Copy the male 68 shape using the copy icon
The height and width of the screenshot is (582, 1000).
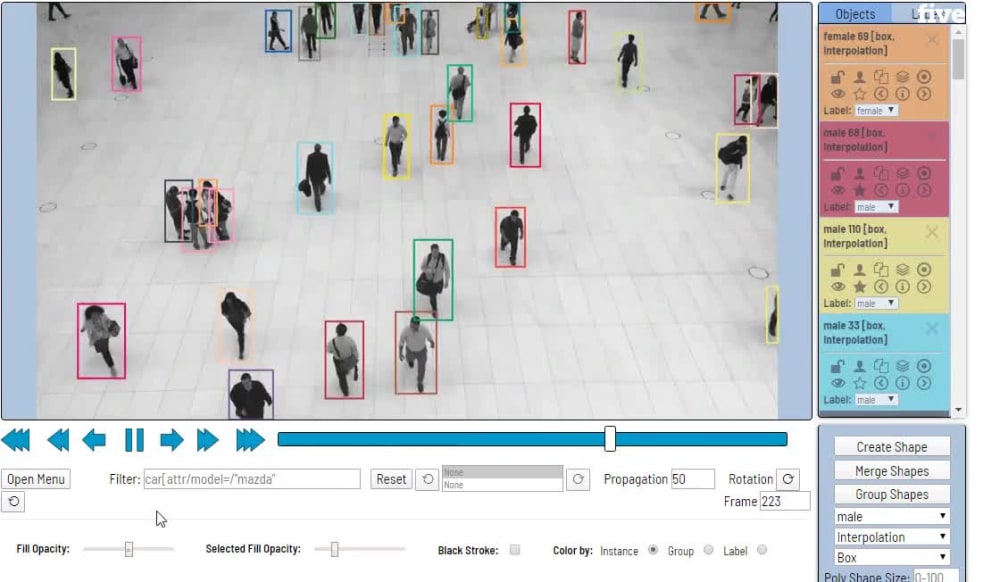click(x=881, y=172)
